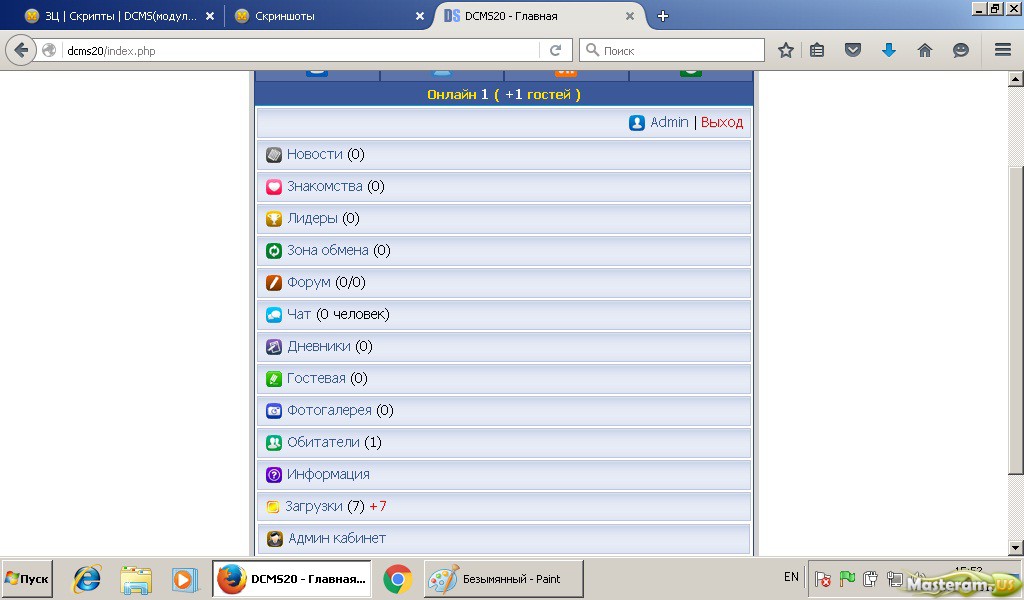Open the Дневники link
This screenshot has height=600, width=1024.
(319, 347)
